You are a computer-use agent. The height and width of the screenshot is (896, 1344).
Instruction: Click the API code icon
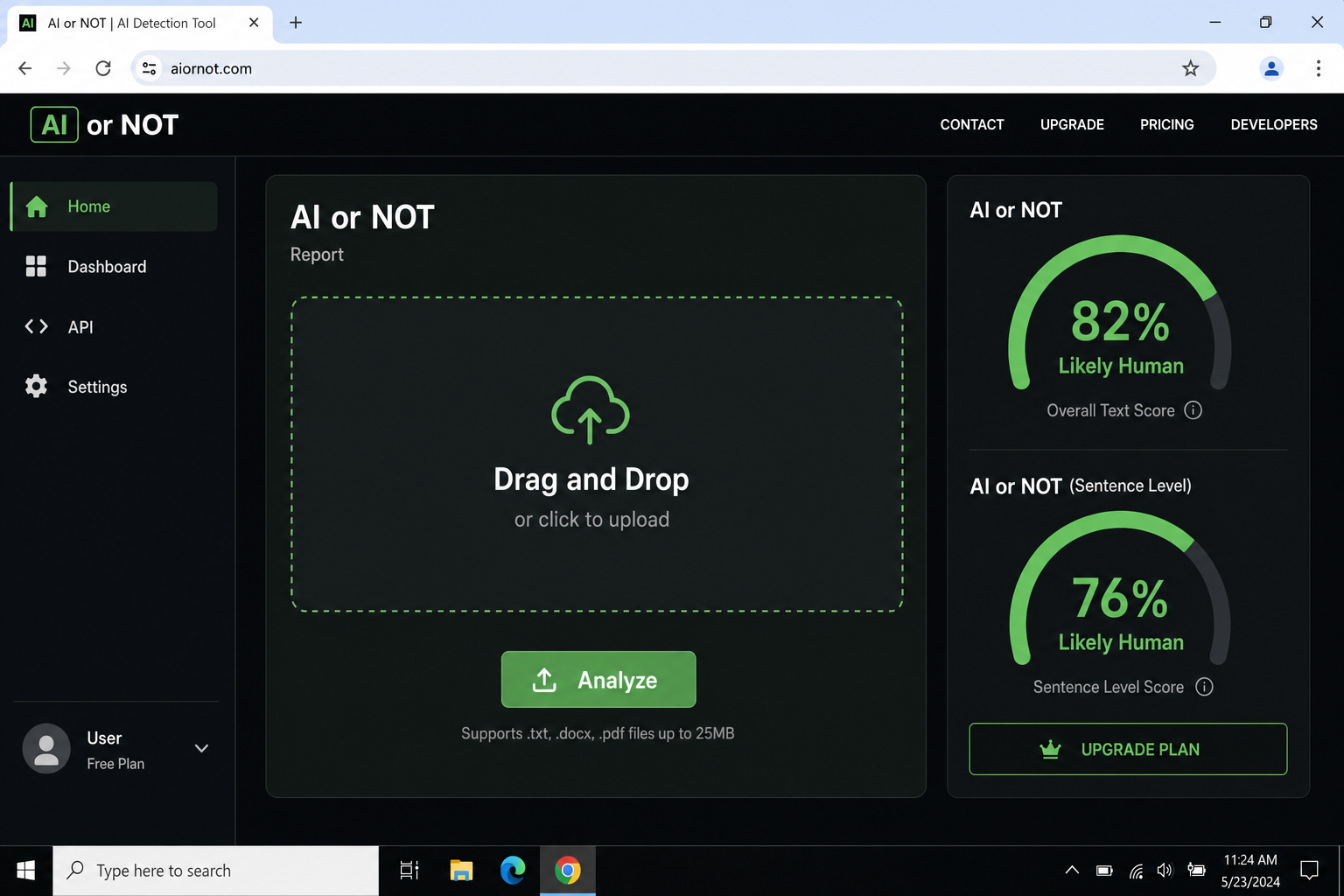coord(36,326)
